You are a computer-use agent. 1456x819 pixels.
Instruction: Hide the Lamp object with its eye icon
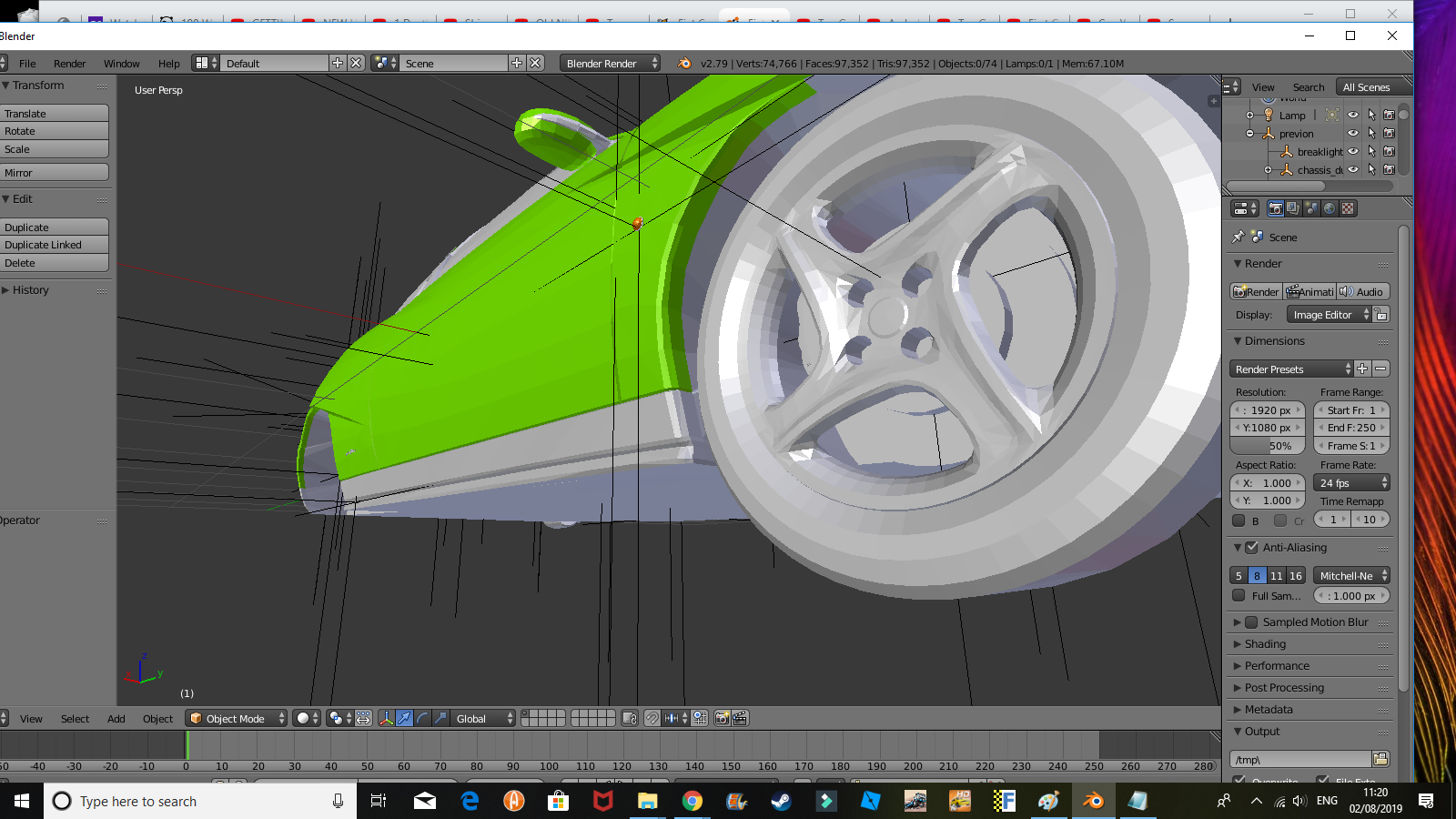1353,115
